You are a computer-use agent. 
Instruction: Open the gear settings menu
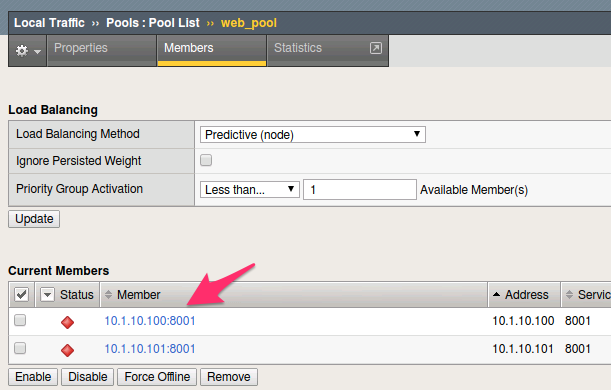point(27,51)
